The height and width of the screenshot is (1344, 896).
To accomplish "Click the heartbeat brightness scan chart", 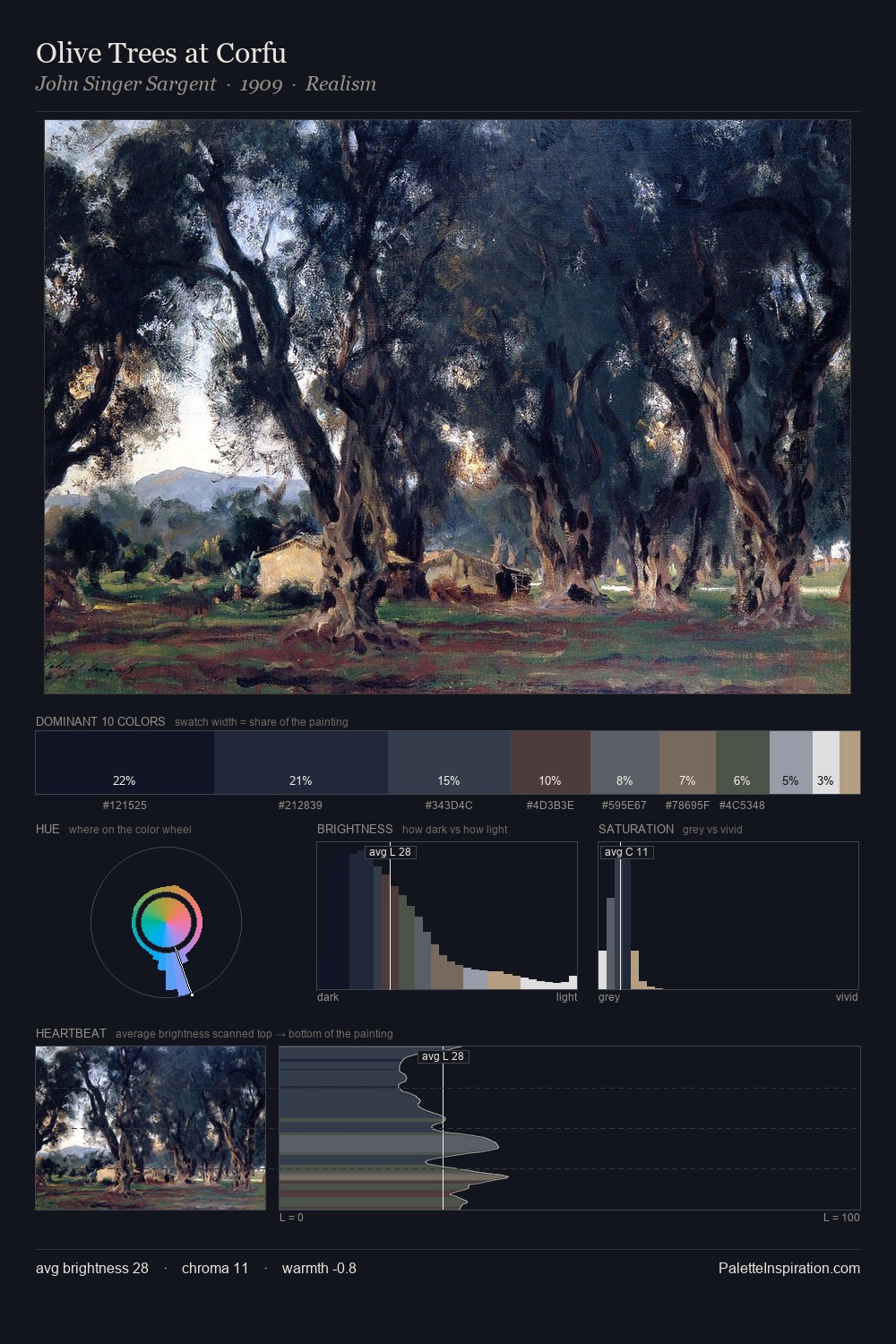I will 570,1128.
